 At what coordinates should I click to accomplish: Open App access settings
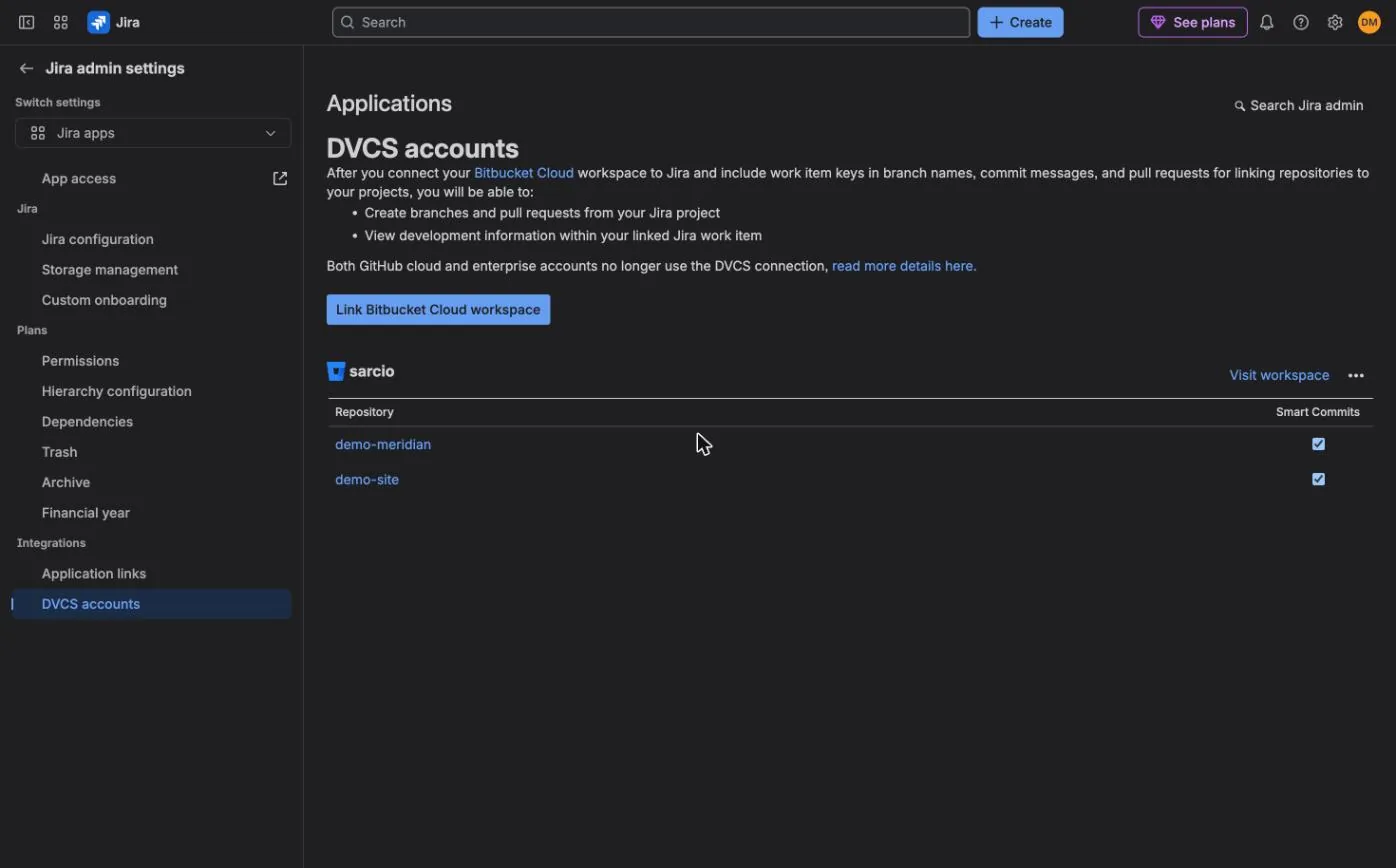79,178
